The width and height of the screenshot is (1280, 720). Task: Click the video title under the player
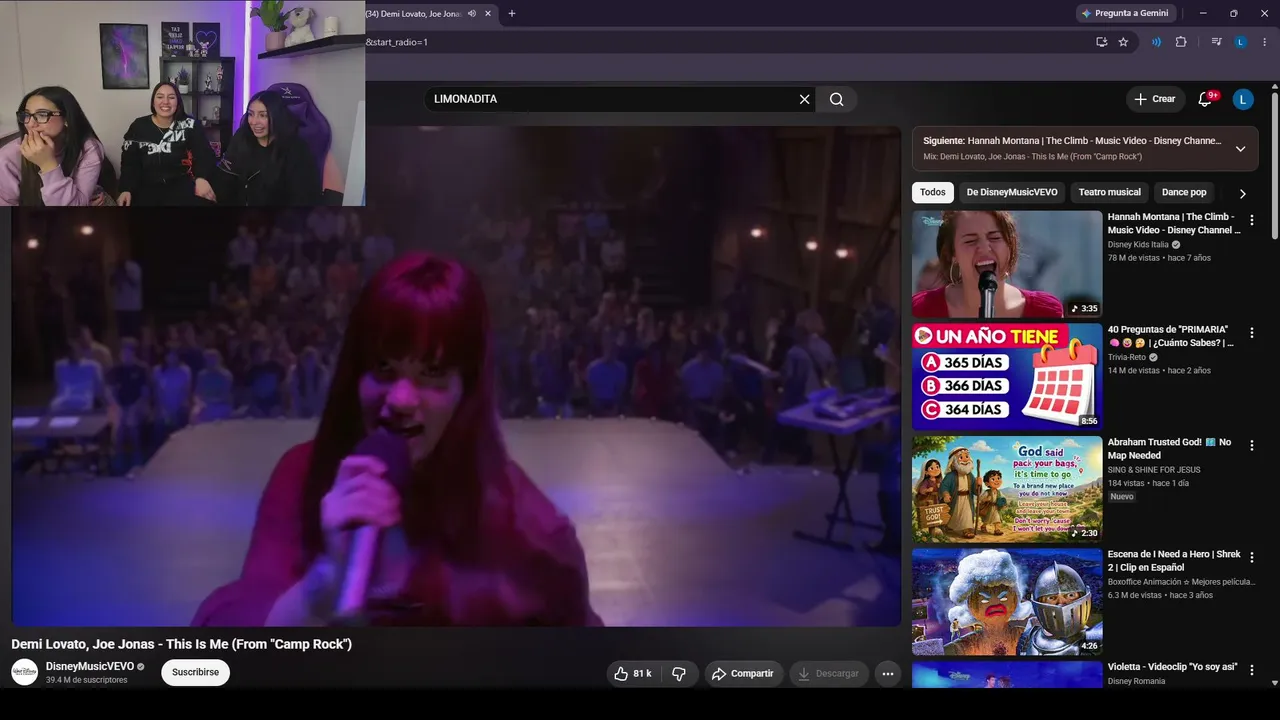tap(182, 644)
